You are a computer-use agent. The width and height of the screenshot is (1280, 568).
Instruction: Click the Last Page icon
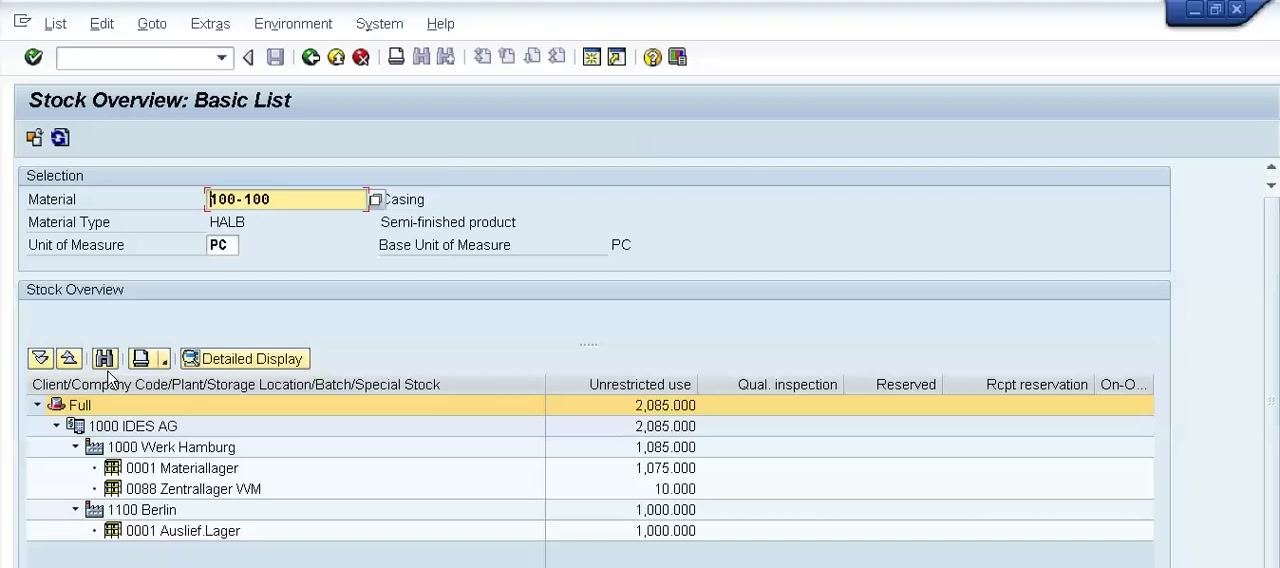tap(557, 57)
